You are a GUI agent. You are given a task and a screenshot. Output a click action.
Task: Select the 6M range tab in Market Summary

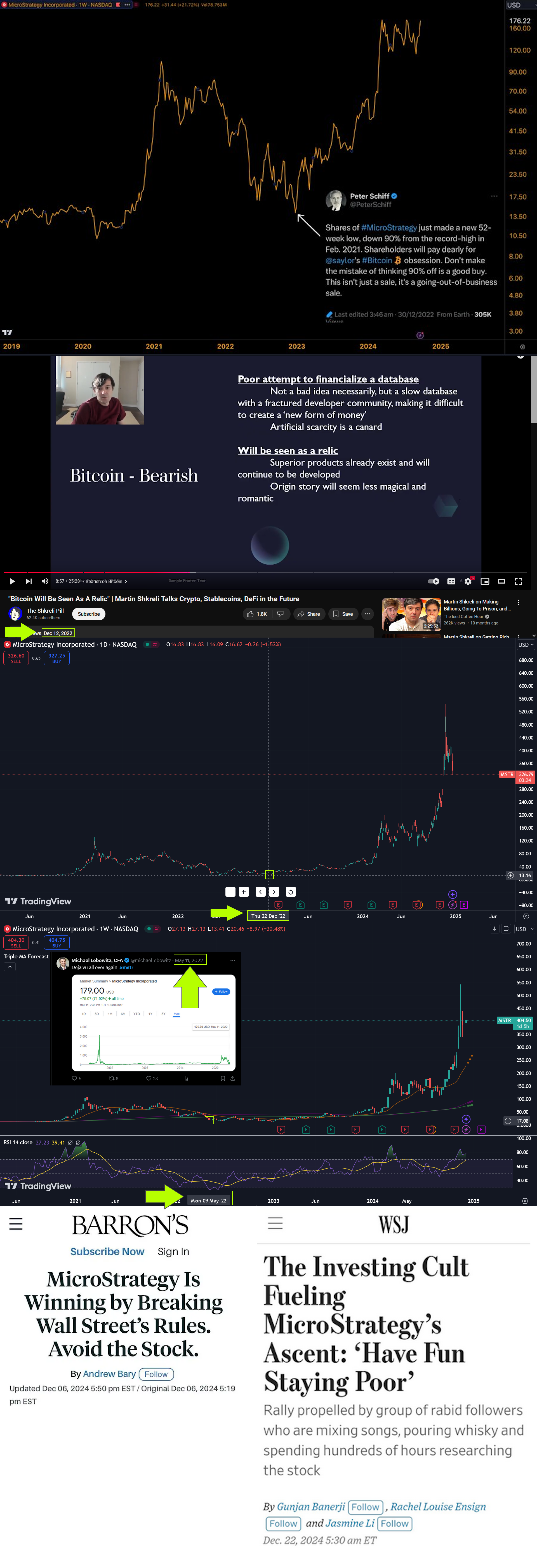[x=123, y=1014]
